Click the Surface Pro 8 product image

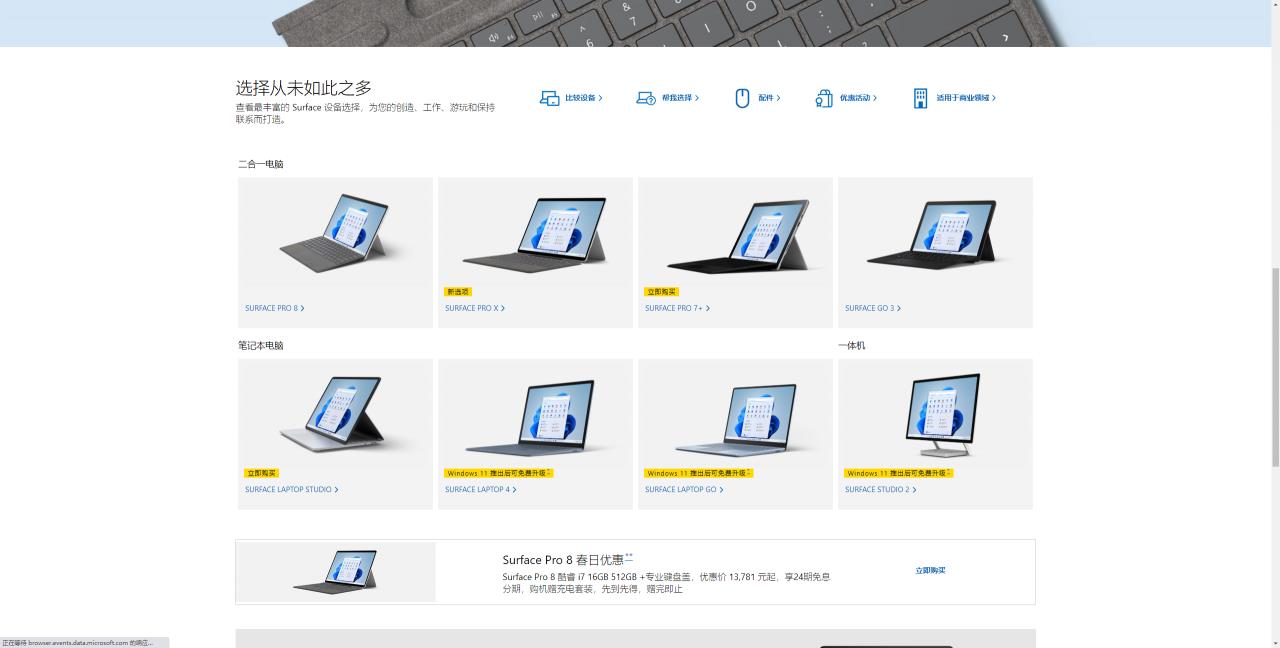click(x=335, y=233)
